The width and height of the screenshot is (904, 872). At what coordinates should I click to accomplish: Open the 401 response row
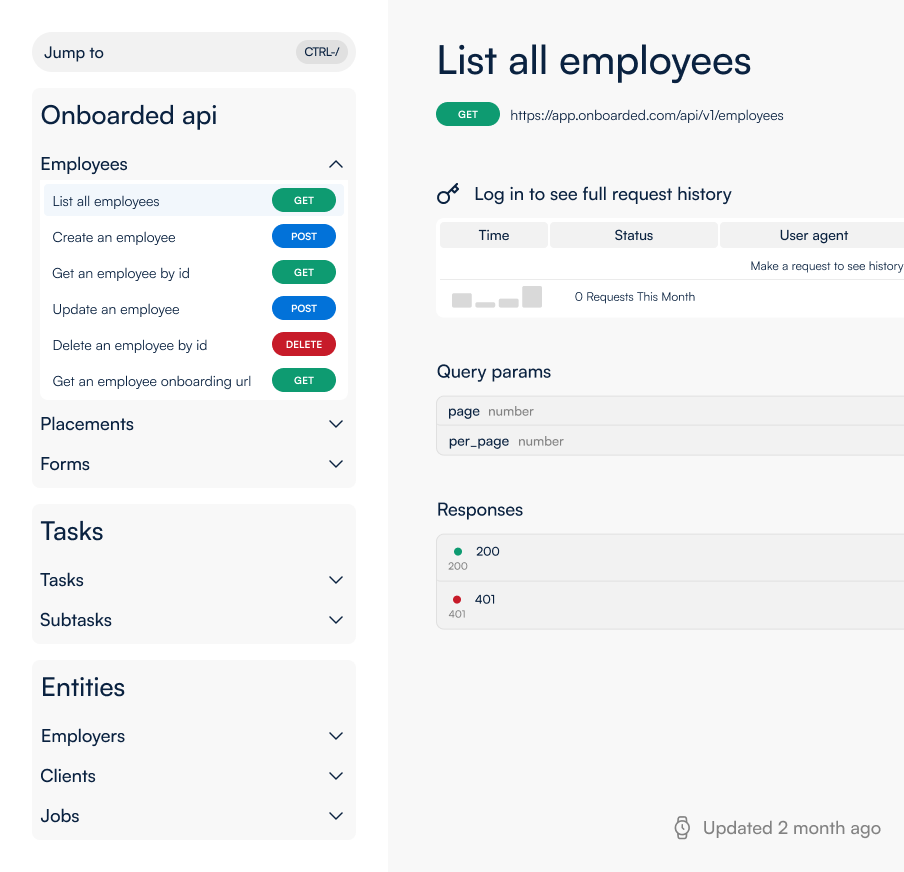pyautogui.click(x=670, y=606)
